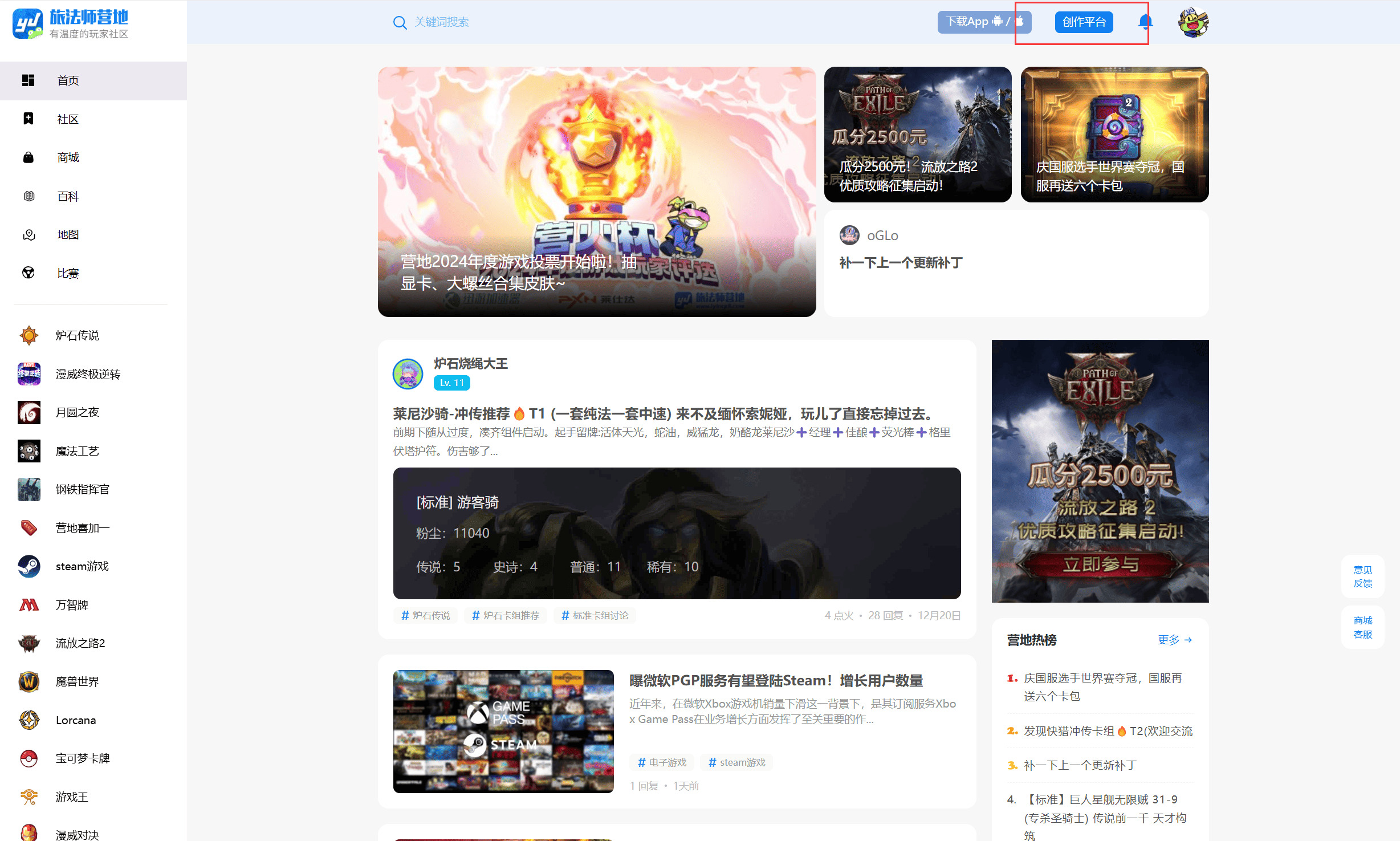The width and height of the screenshot is (1400, 841).
Task: Open the 营火杯 2024 voting banner
Action: click(597, 192)
